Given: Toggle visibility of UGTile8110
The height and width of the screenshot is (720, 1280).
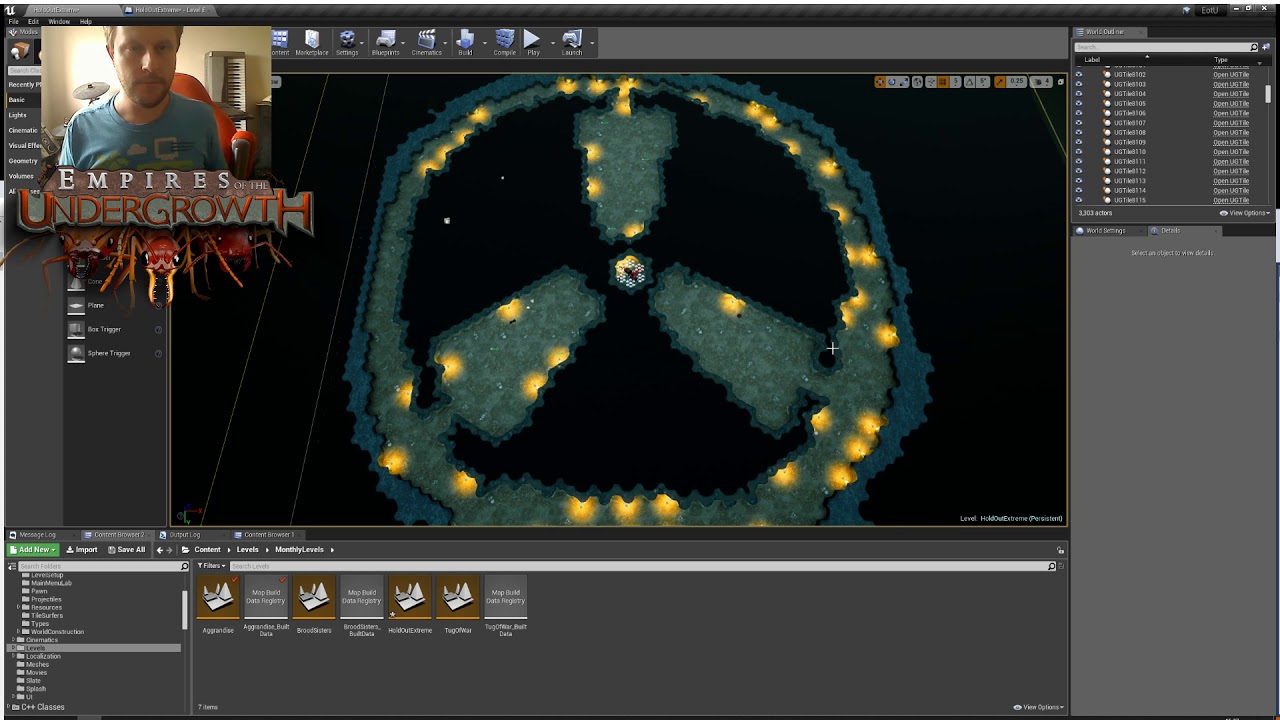Looking at the screenshot, I should click(x=1078, y=152).
